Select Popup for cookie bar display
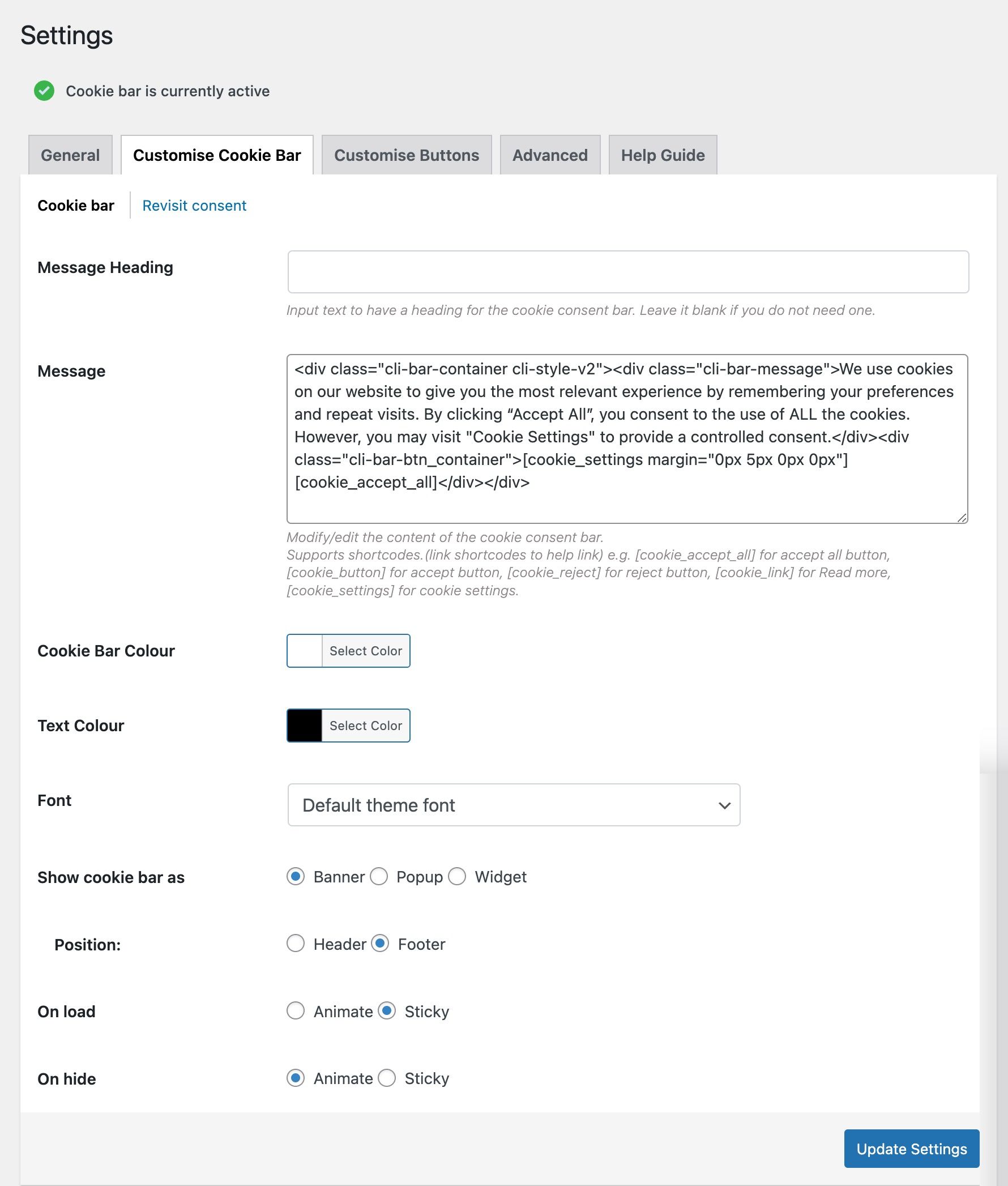This screenshot has height=1186, width=1008. coord(379,876)
